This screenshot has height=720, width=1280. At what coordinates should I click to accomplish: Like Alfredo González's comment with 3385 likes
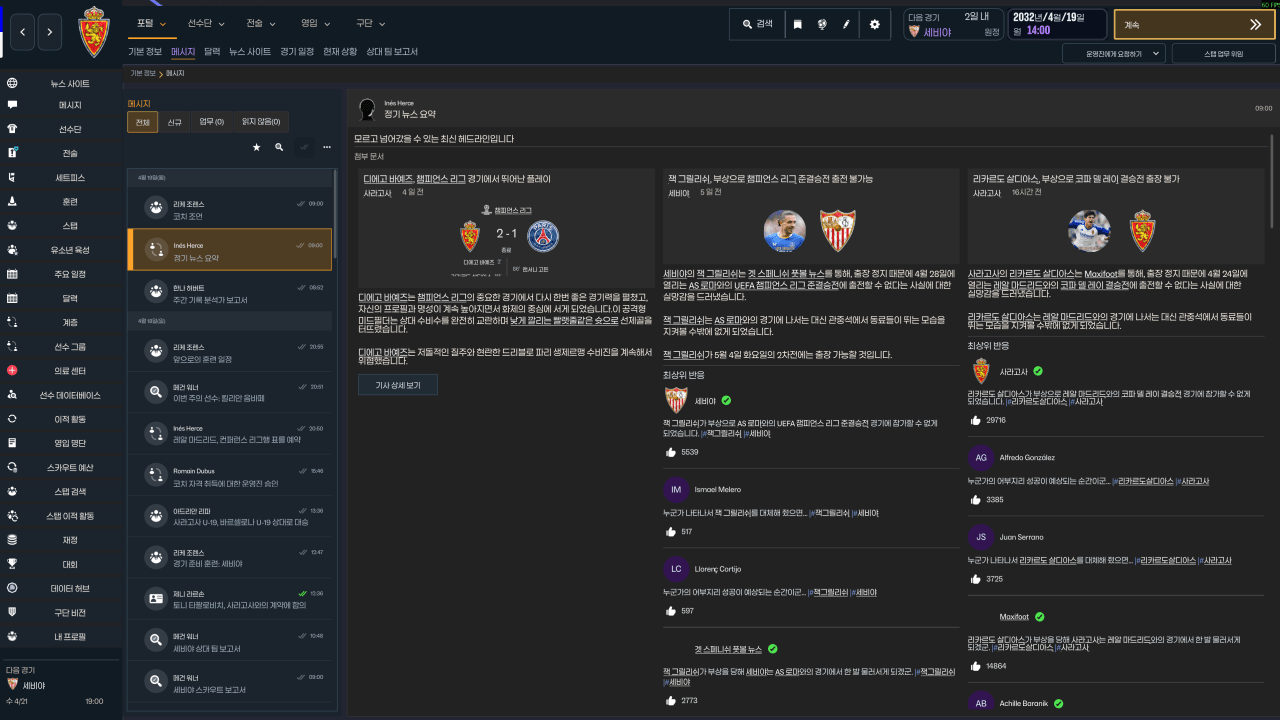click(974, 499)
